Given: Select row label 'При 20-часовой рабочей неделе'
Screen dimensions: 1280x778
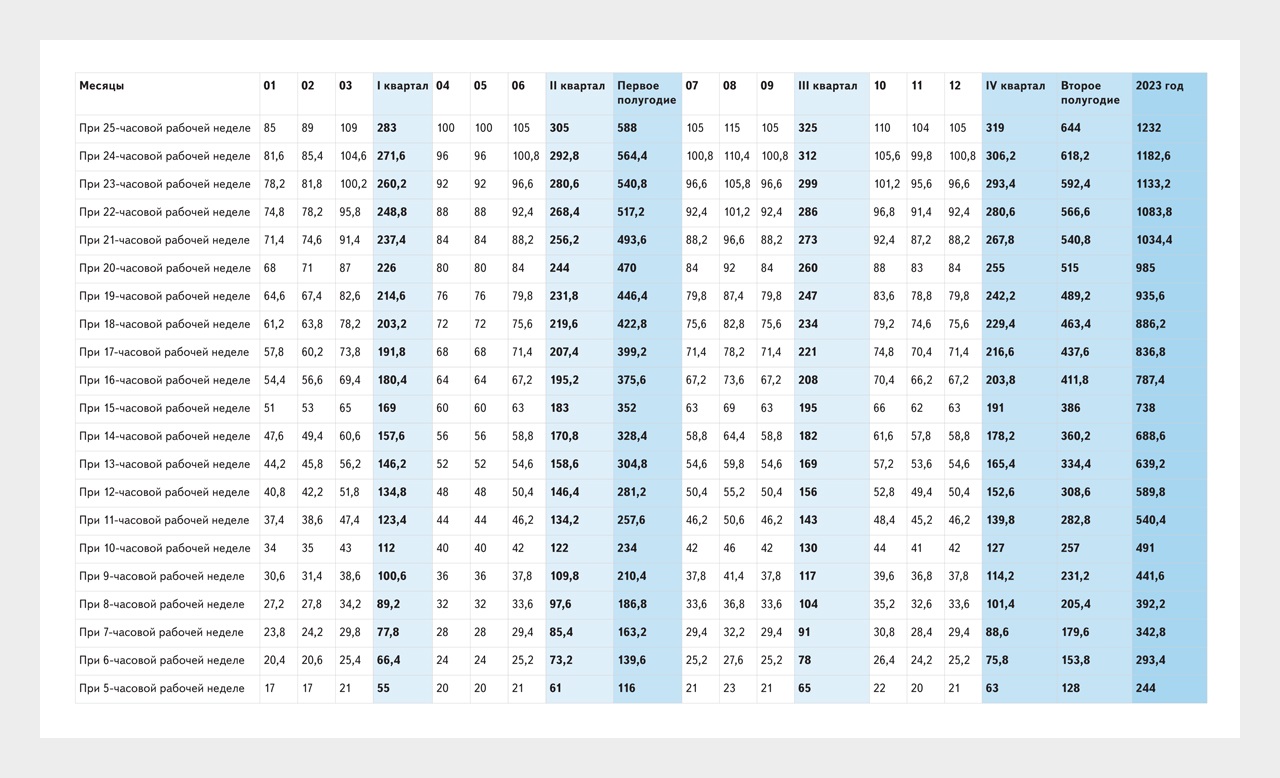Looking at the screenshot, I should (165, 268).
